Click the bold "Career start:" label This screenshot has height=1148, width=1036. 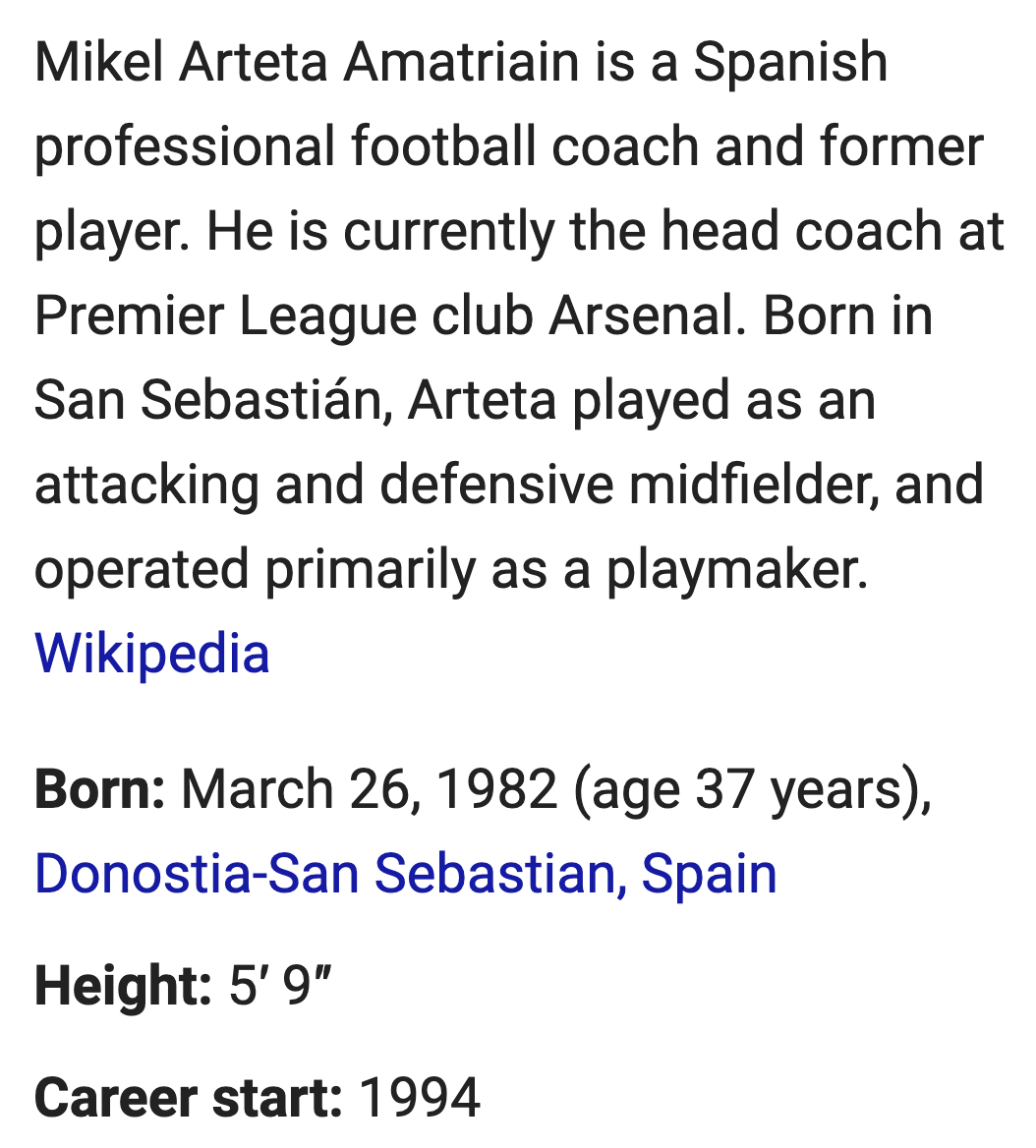click(188, 1098)
